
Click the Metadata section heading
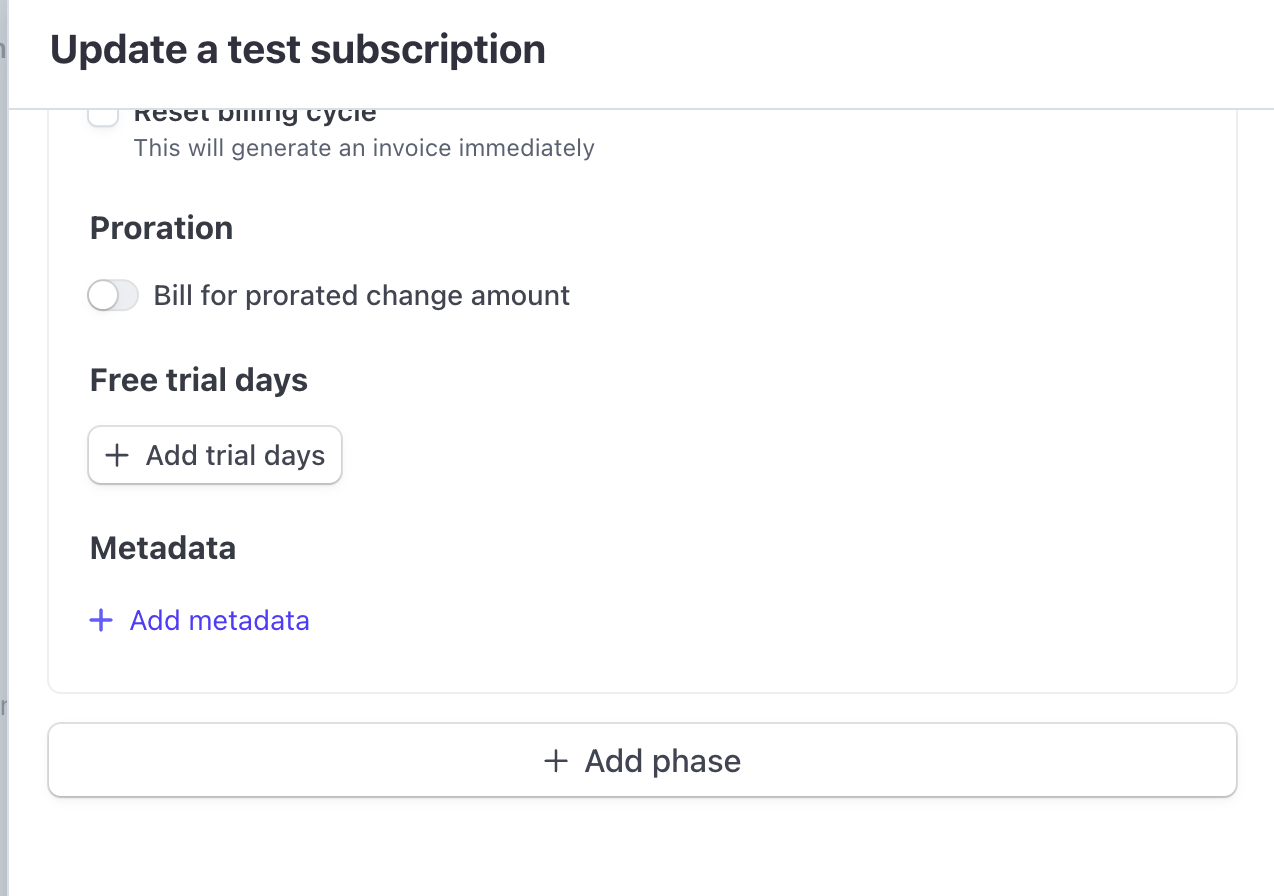tap(162, 548)
